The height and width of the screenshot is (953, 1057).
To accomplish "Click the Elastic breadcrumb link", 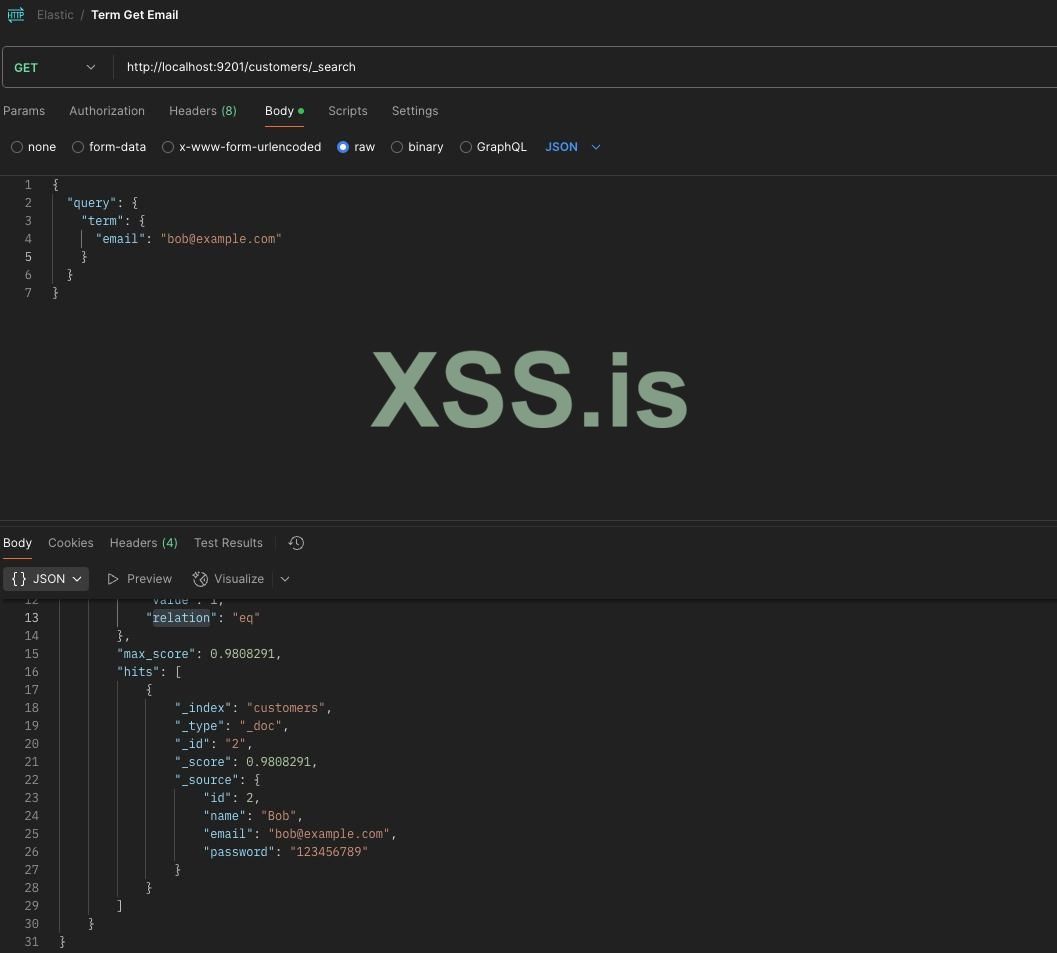I will point(55,15).
